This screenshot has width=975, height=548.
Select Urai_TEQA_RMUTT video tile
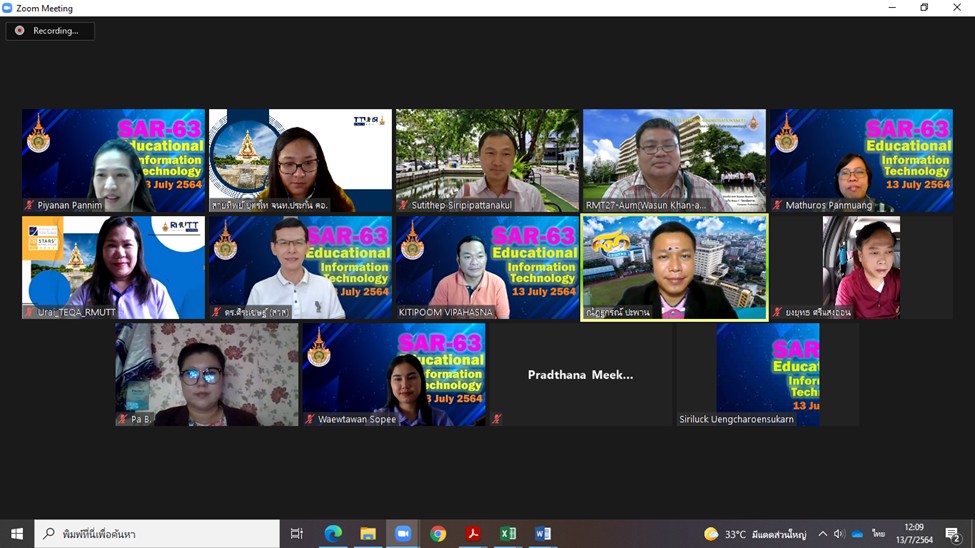[113, 267]
